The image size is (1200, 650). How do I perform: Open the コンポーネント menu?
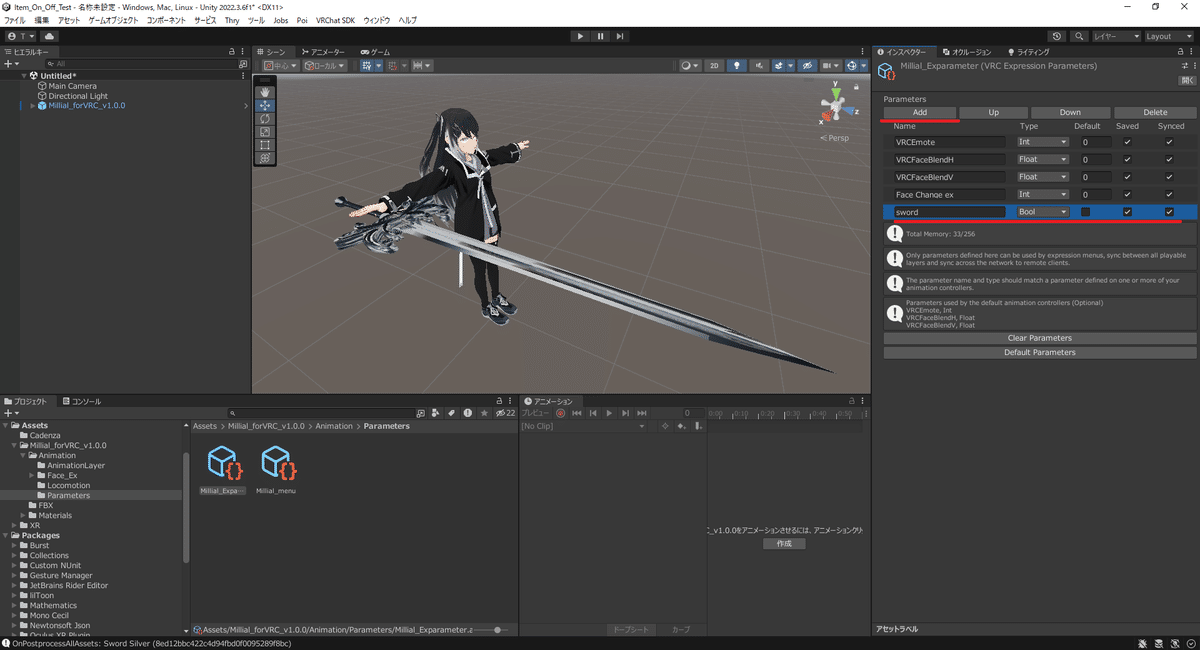(x=166, y=20)
